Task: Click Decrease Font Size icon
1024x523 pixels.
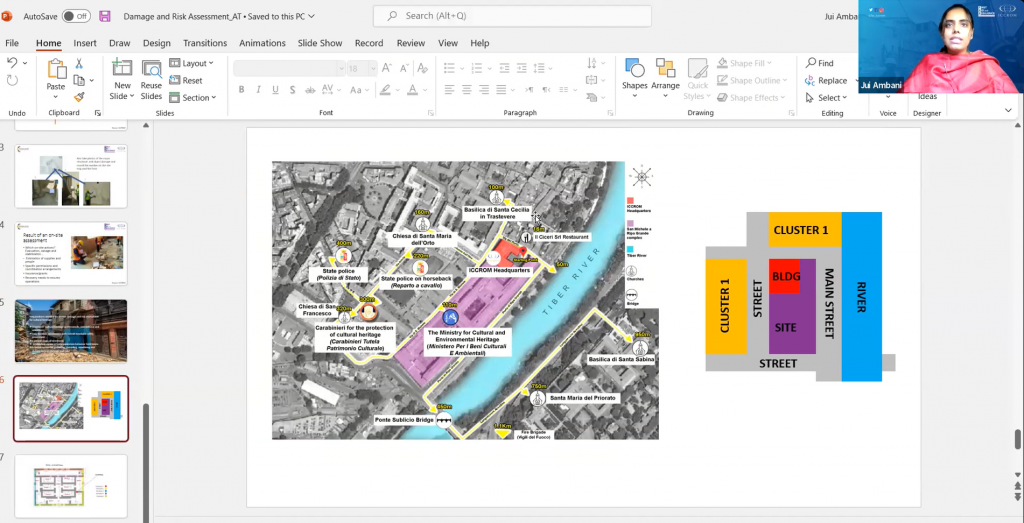Action: [404, 68]
